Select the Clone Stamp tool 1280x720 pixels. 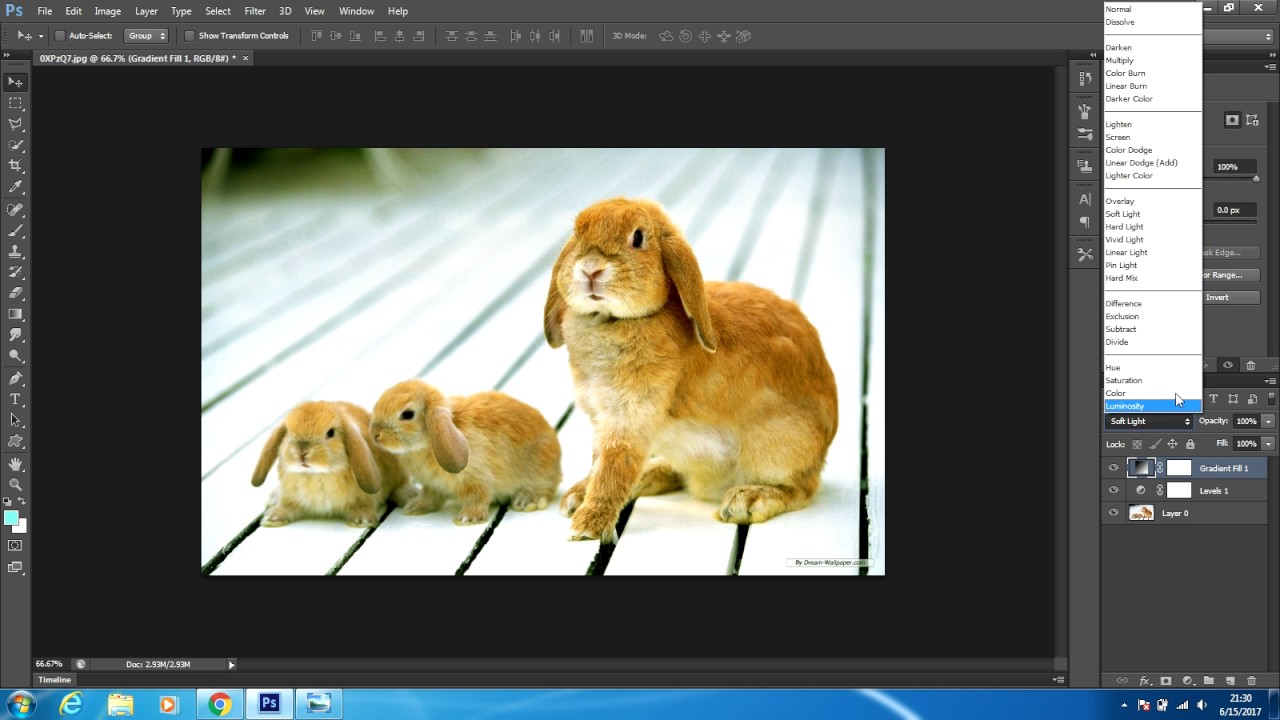15,252
